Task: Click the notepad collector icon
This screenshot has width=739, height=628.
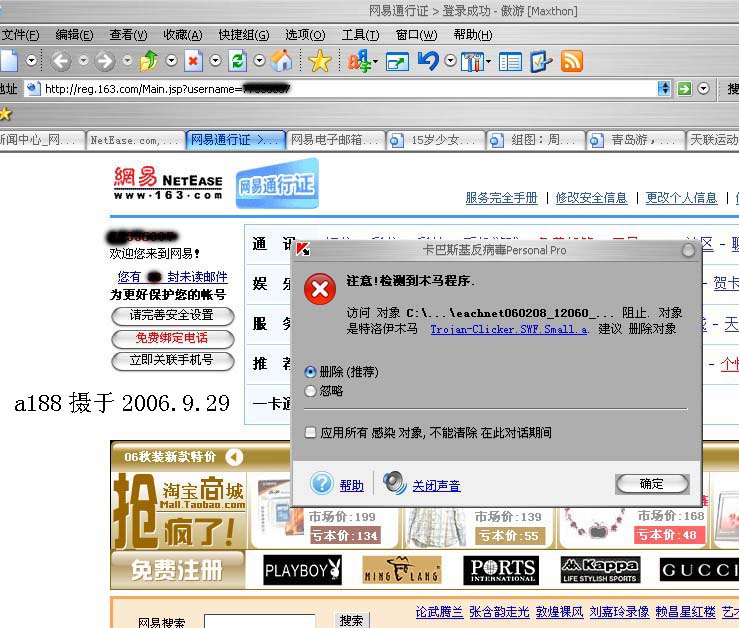Action: [x=541, y=62]
